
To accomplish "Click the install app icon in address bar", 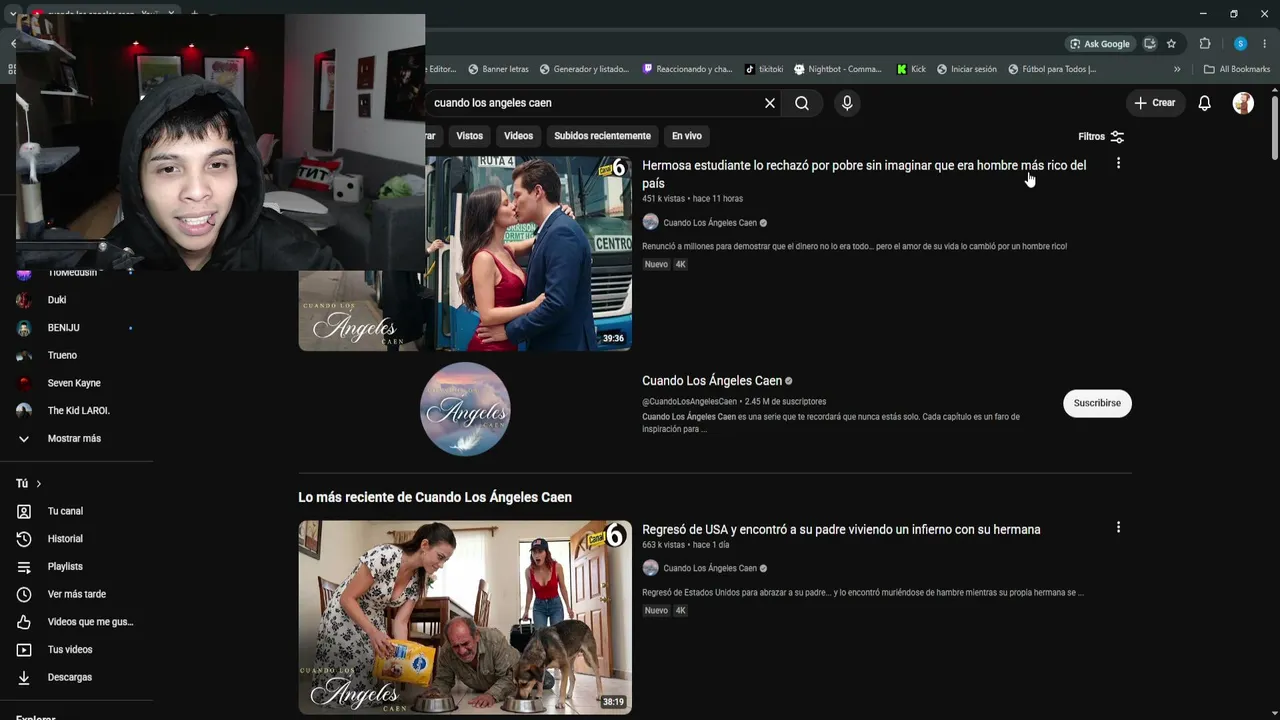I will [1150, 44].
